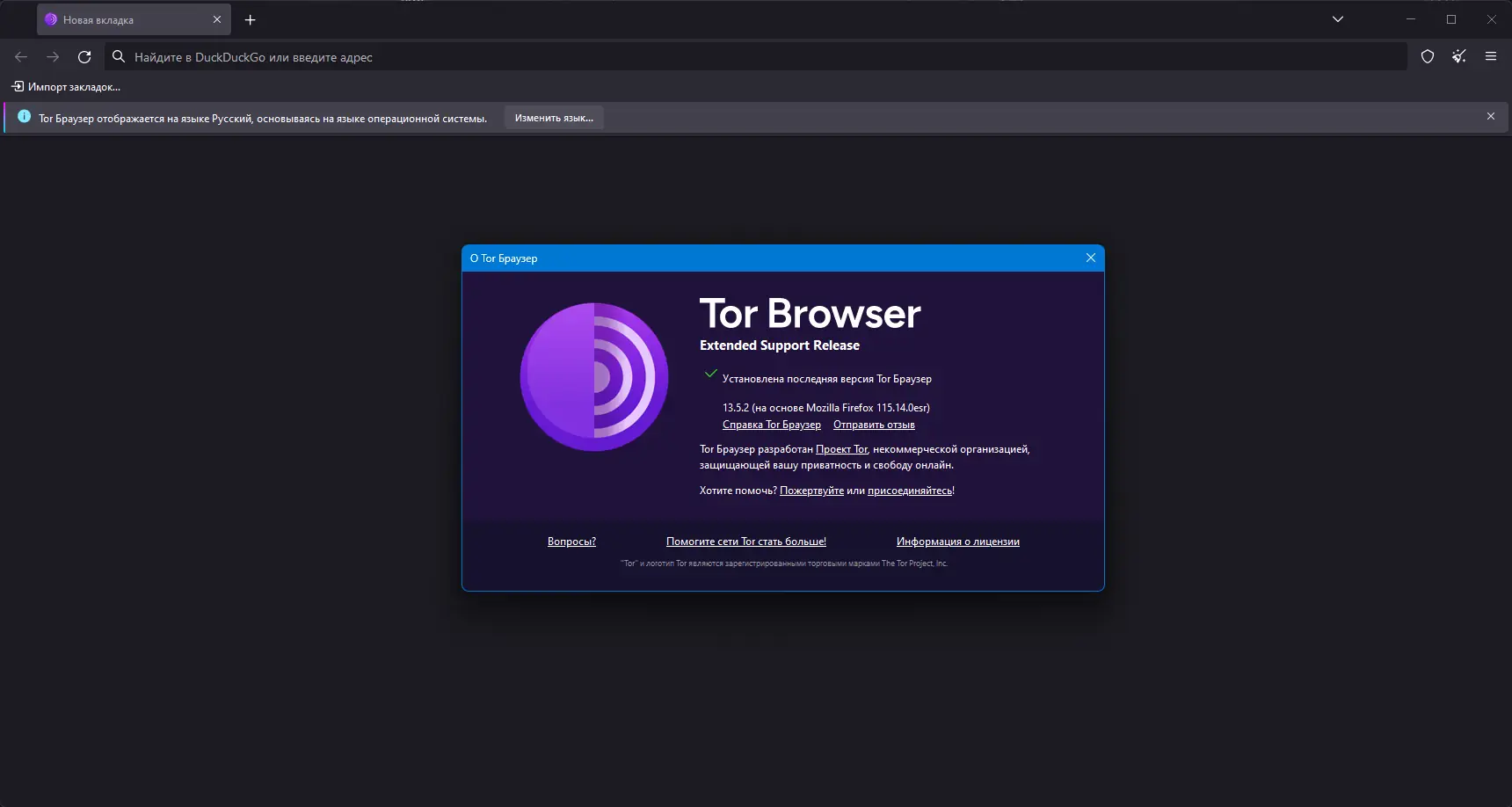
Task: Click 'Пожертвуйте' donate link
Action: 811,491
